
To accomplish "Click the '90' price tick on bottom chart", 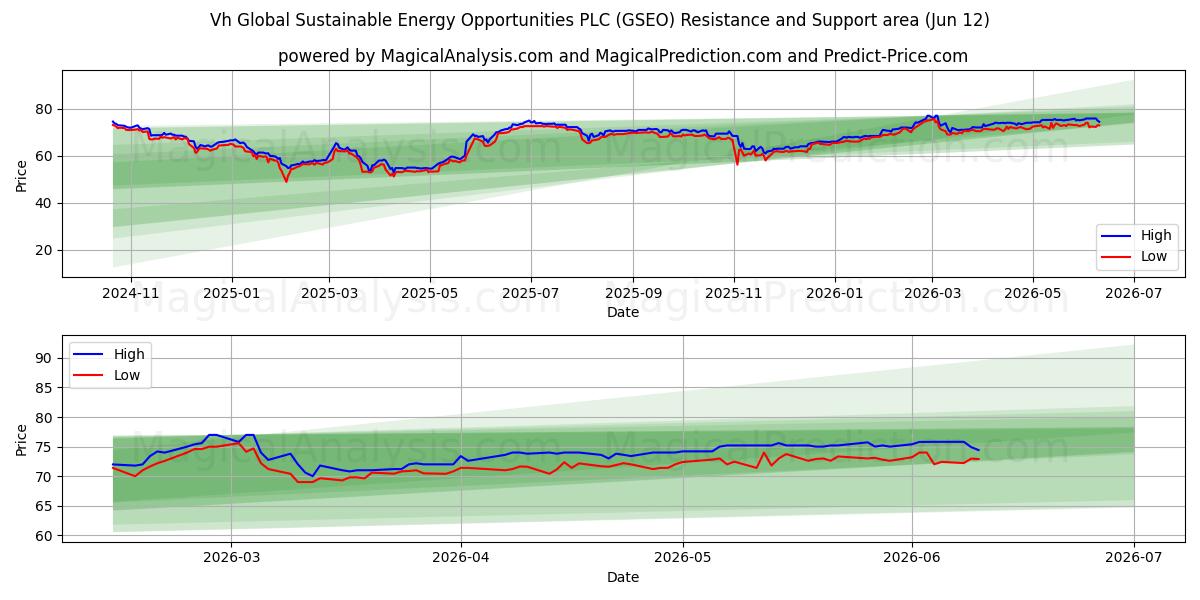I will point(45,358).
